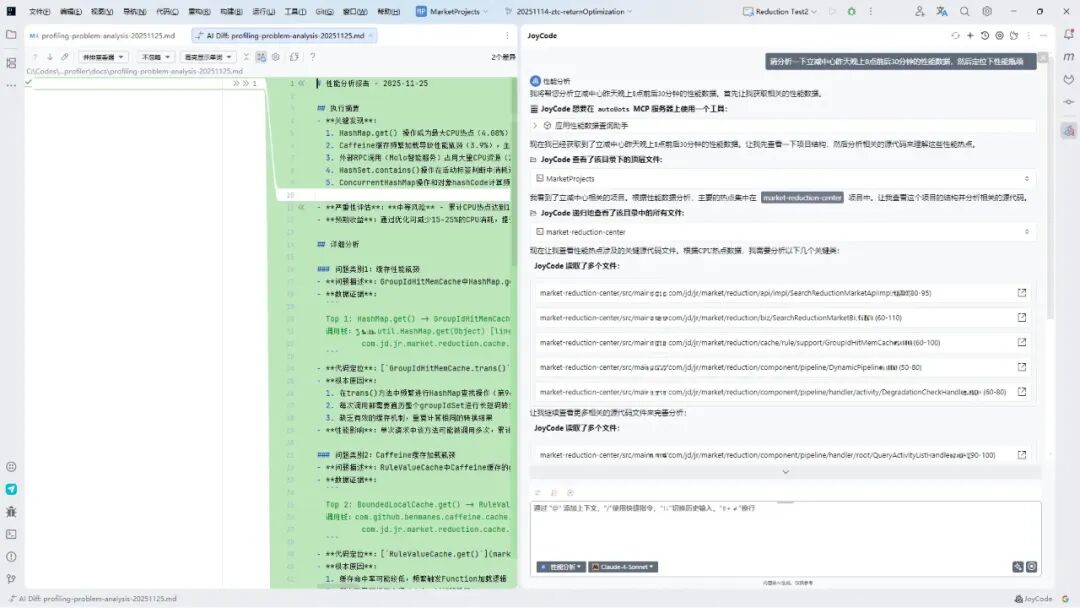Open the Problems tool window

11,556
